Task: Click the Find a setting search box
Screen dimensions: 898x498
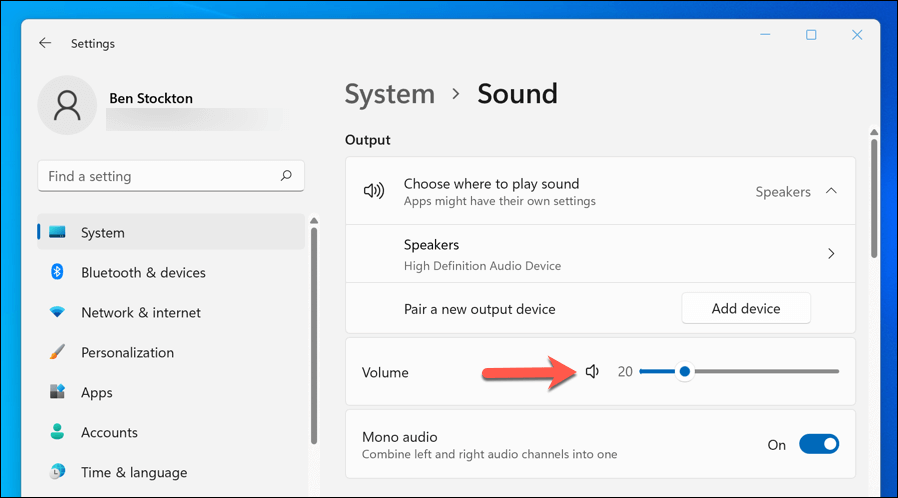Action: [160, 176]
